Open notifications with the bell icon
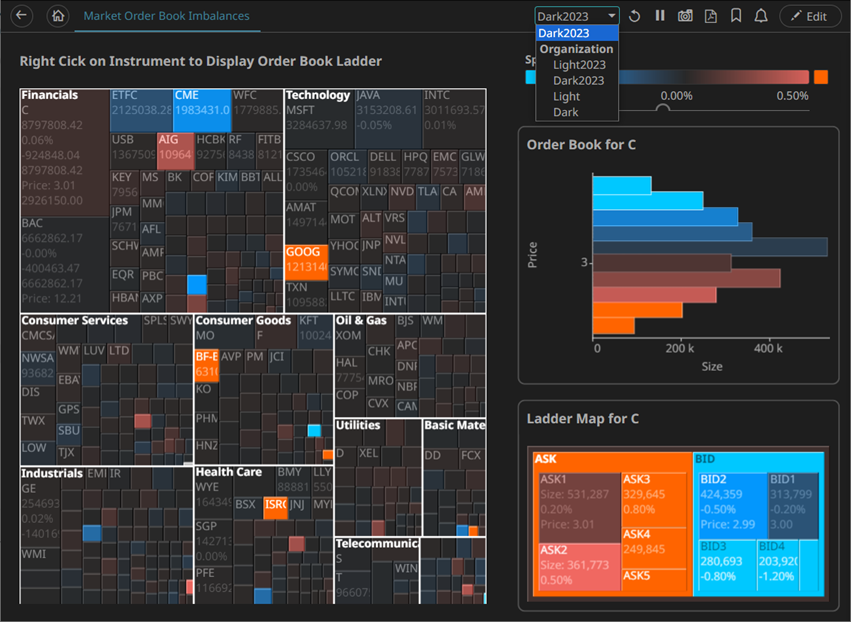This screenshot has height=622, width=851. (761, 16)
